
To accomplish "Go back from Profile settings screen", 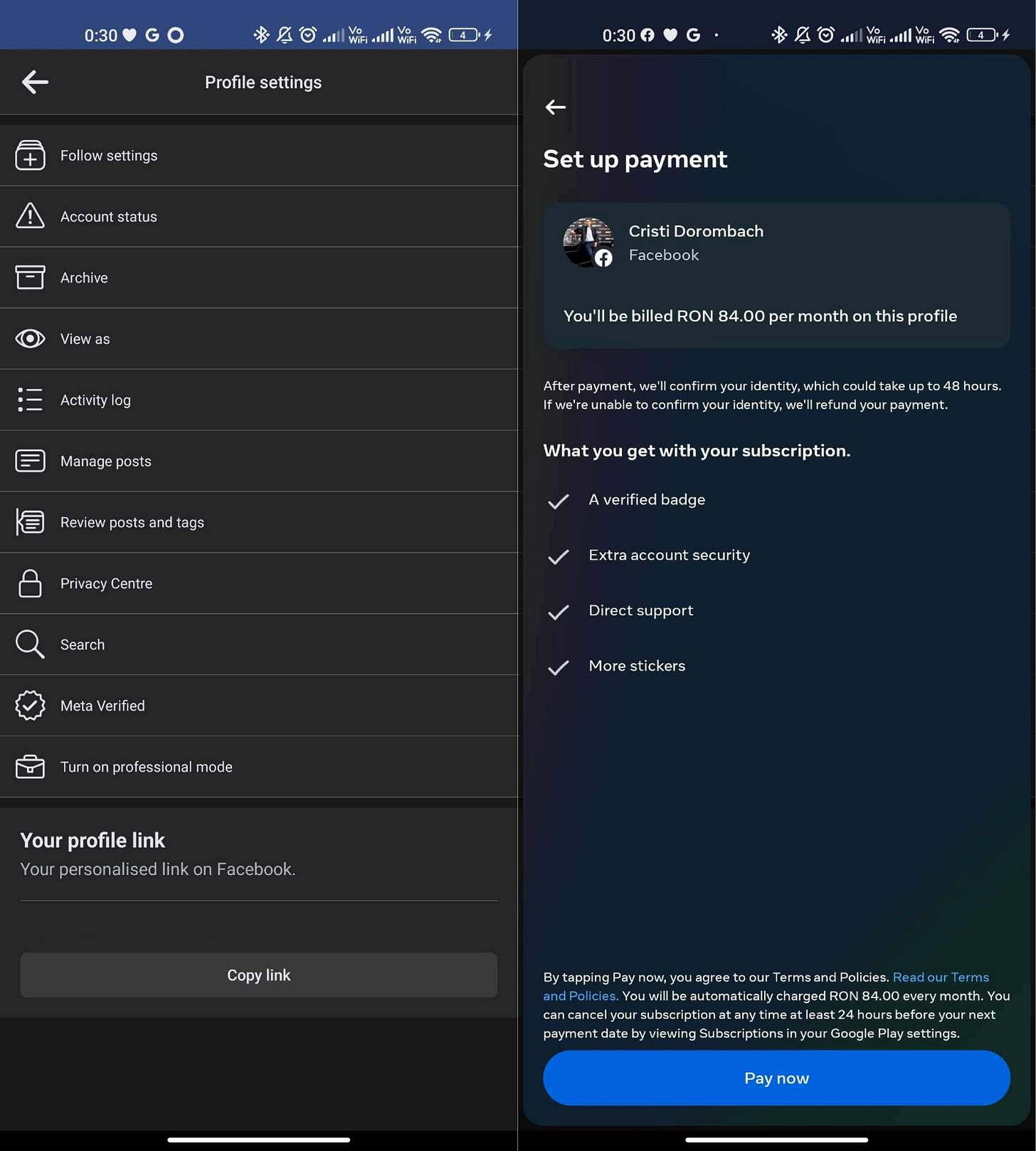I will (x=35, y=82).
